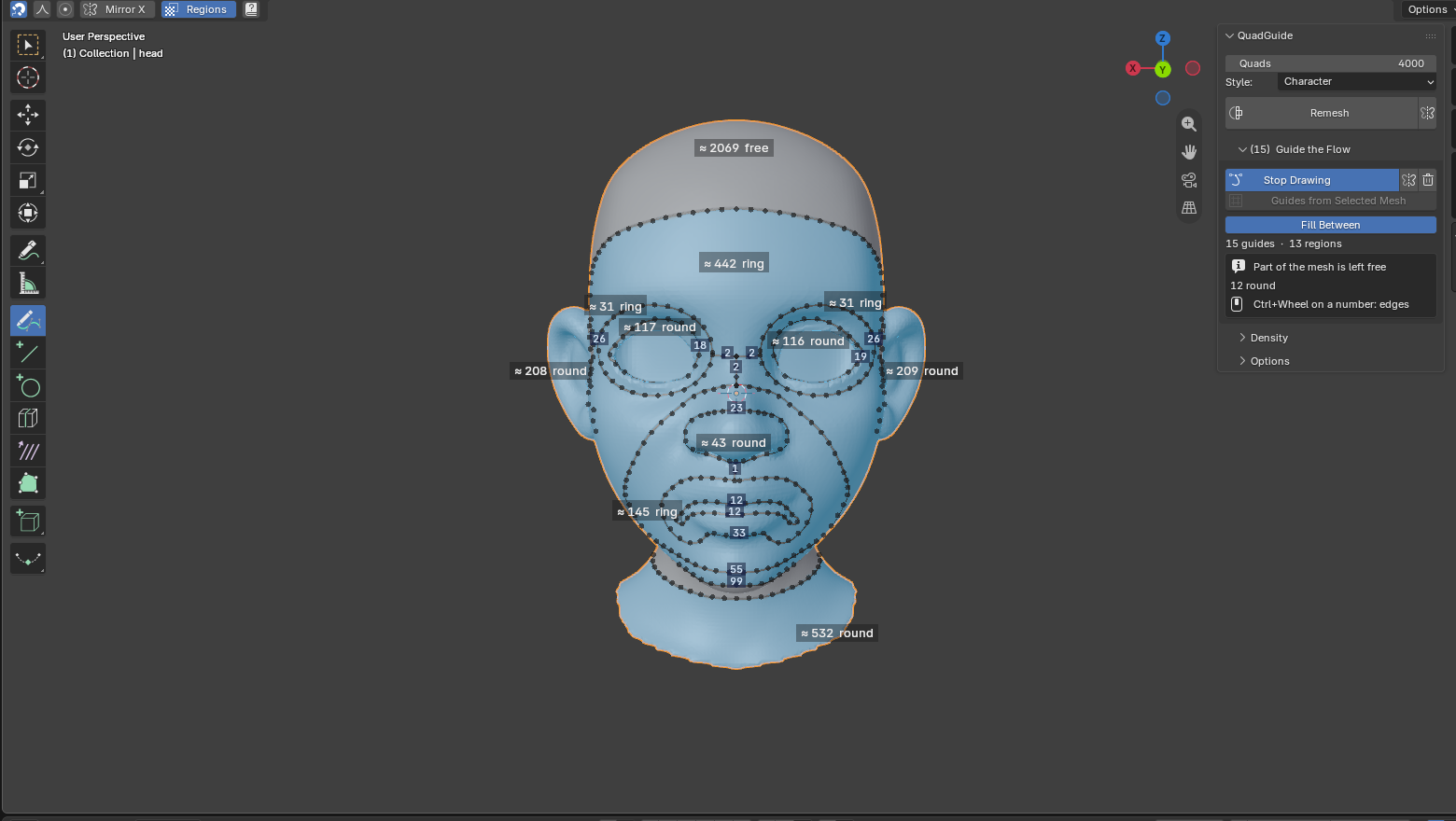The height and width of the screenshot is (821, 1456).
Task: Click the mirror icon beside Stop Drawing
Action: coord(1409,180)
